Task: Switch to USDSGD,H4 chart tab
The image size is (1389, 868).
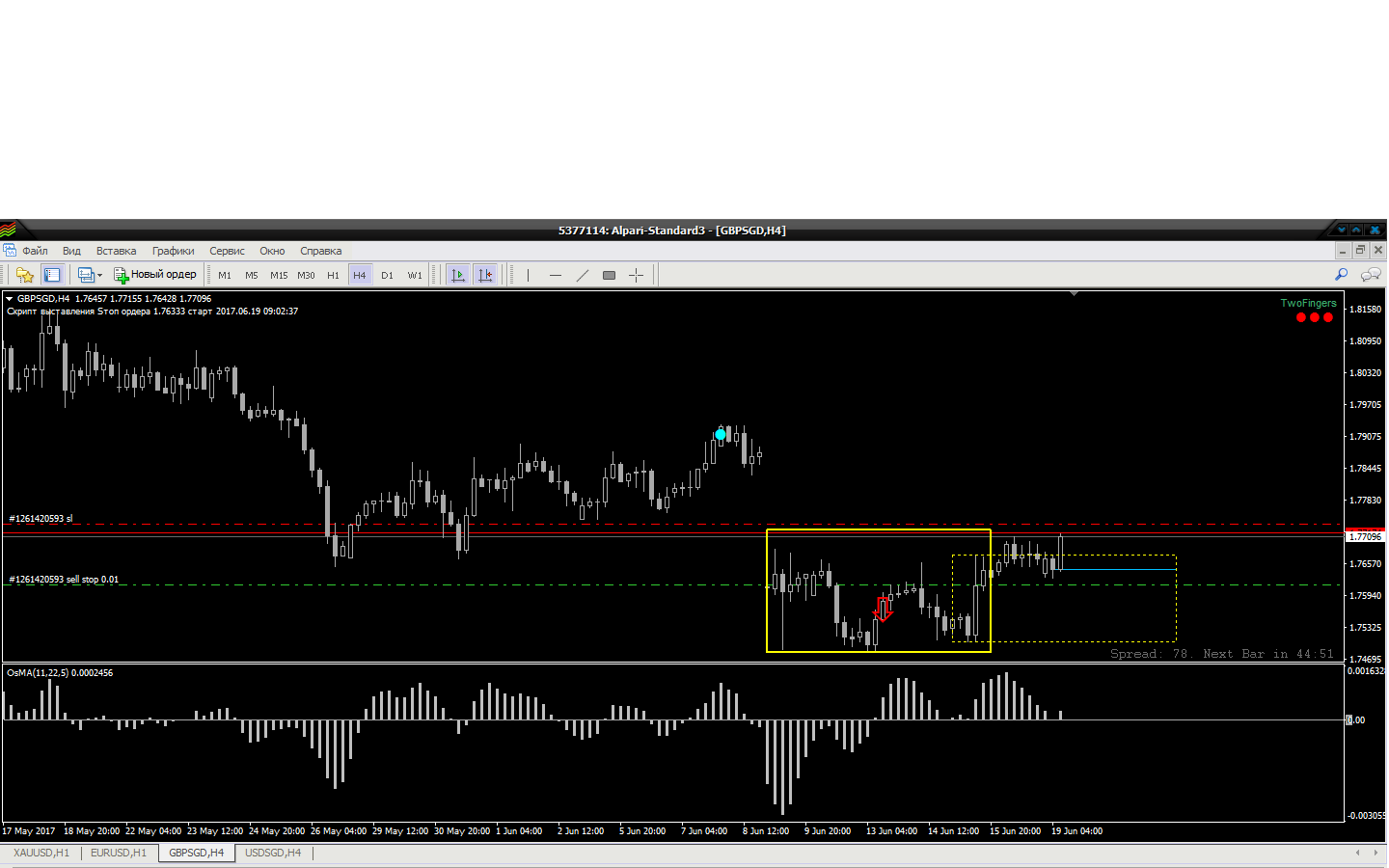Action: pos(273,853)
